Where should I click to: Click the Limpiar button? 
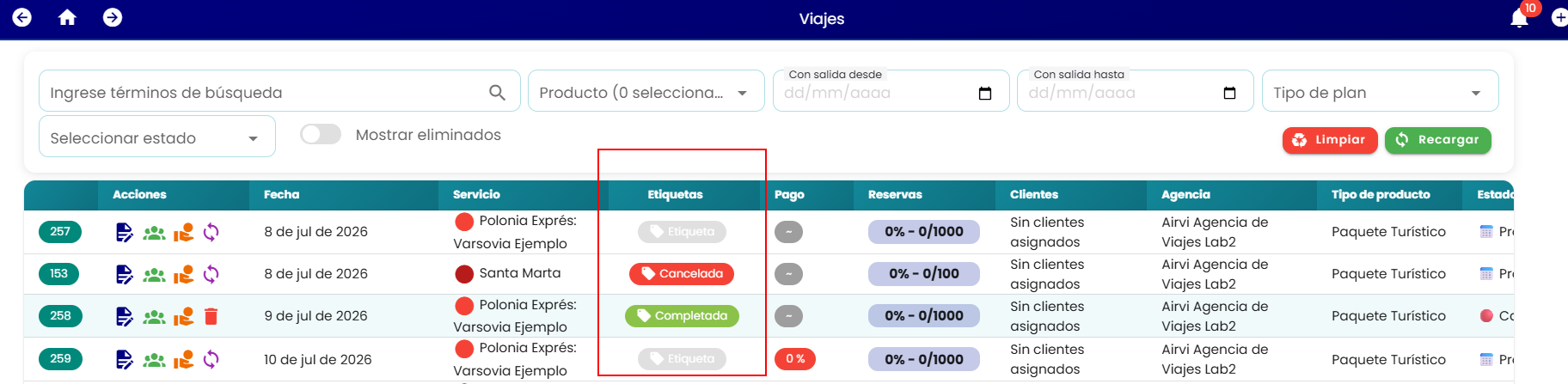click(x=1330, y=140)
